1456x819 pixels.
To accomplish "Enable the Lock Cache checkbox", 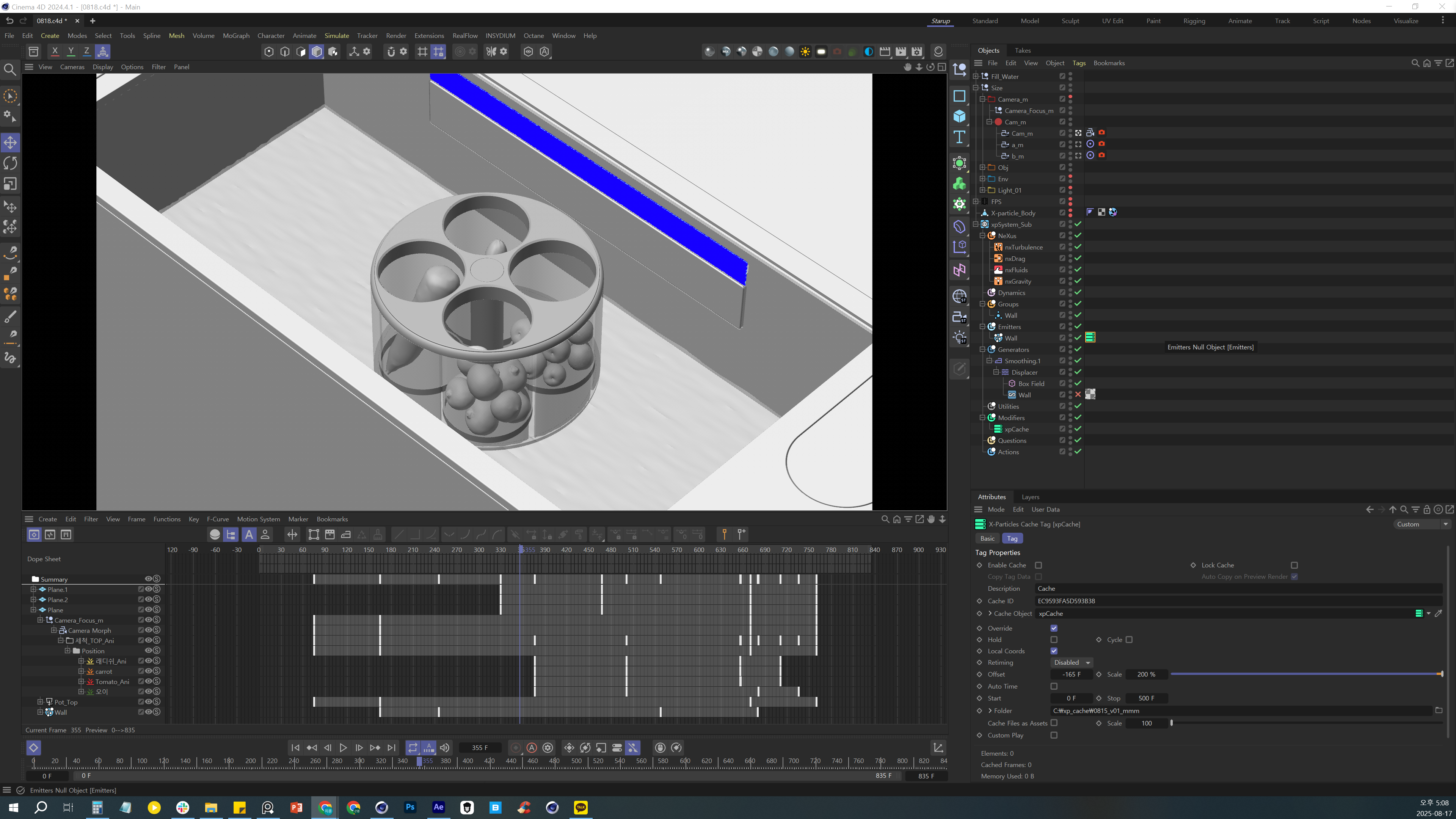I will (1294, 565).
